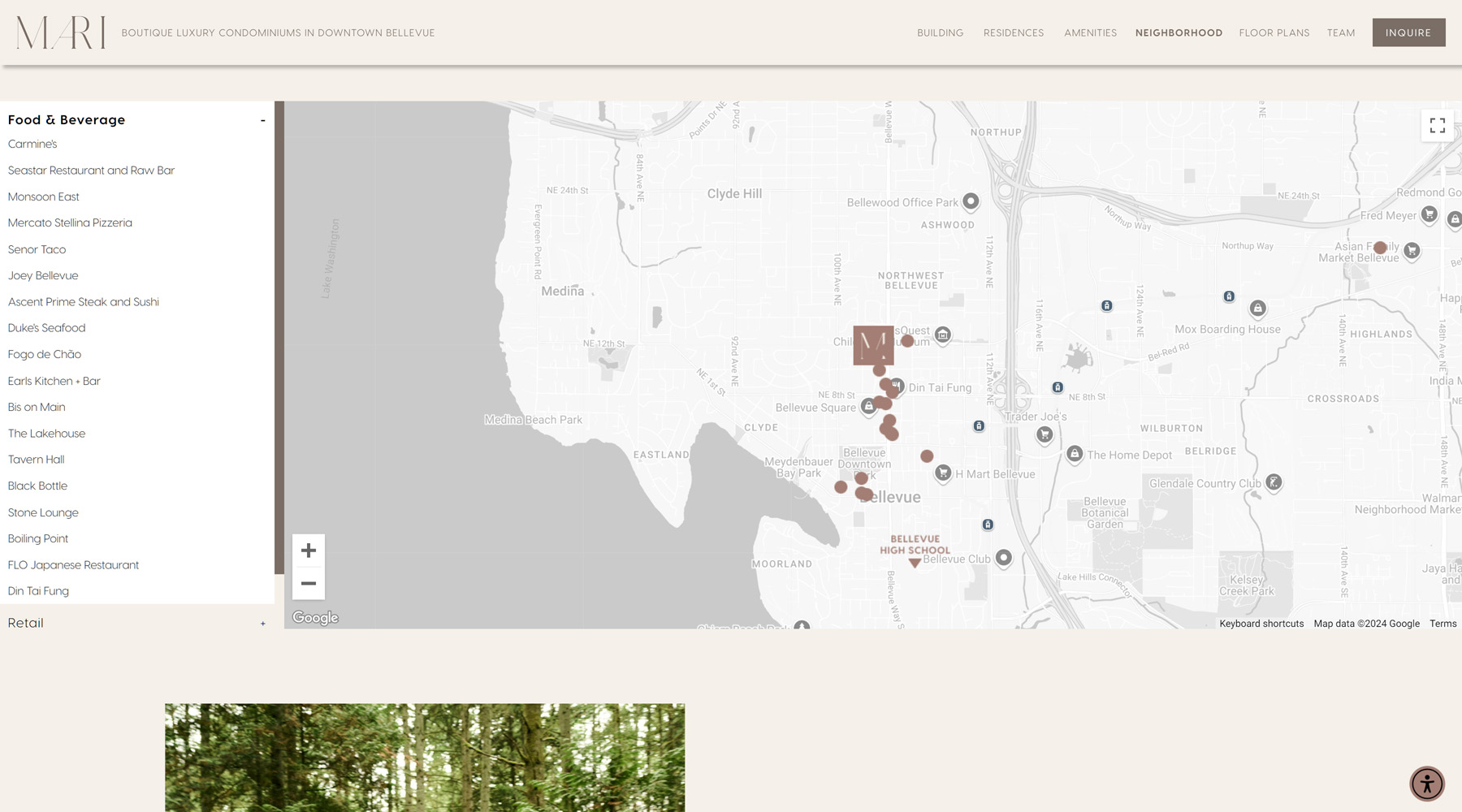
Task: Select Din Tai Fung in the list
Action: pos(38,591)
